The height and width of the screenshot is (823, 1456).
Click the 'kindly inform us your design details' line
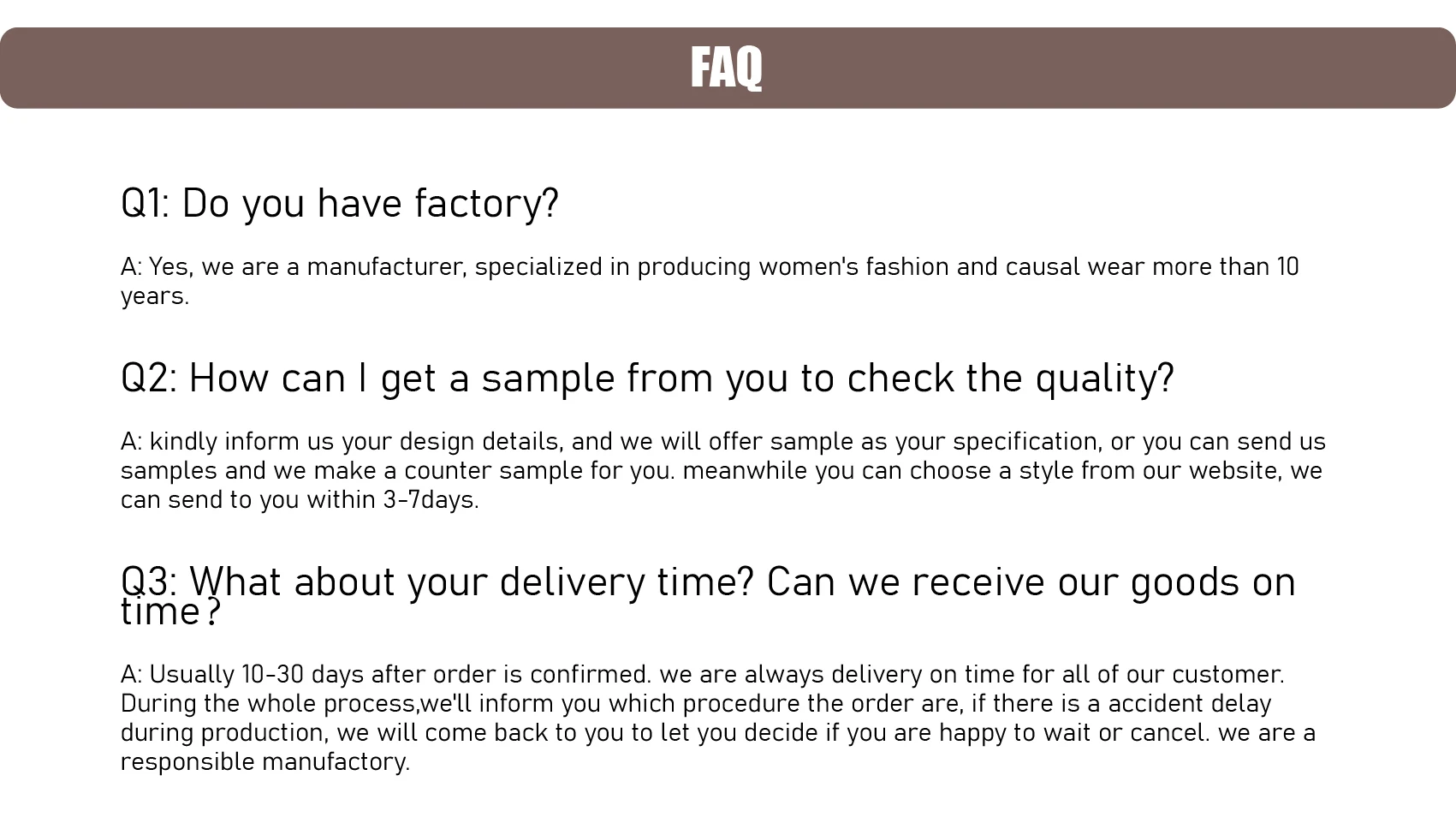point(723,442)
